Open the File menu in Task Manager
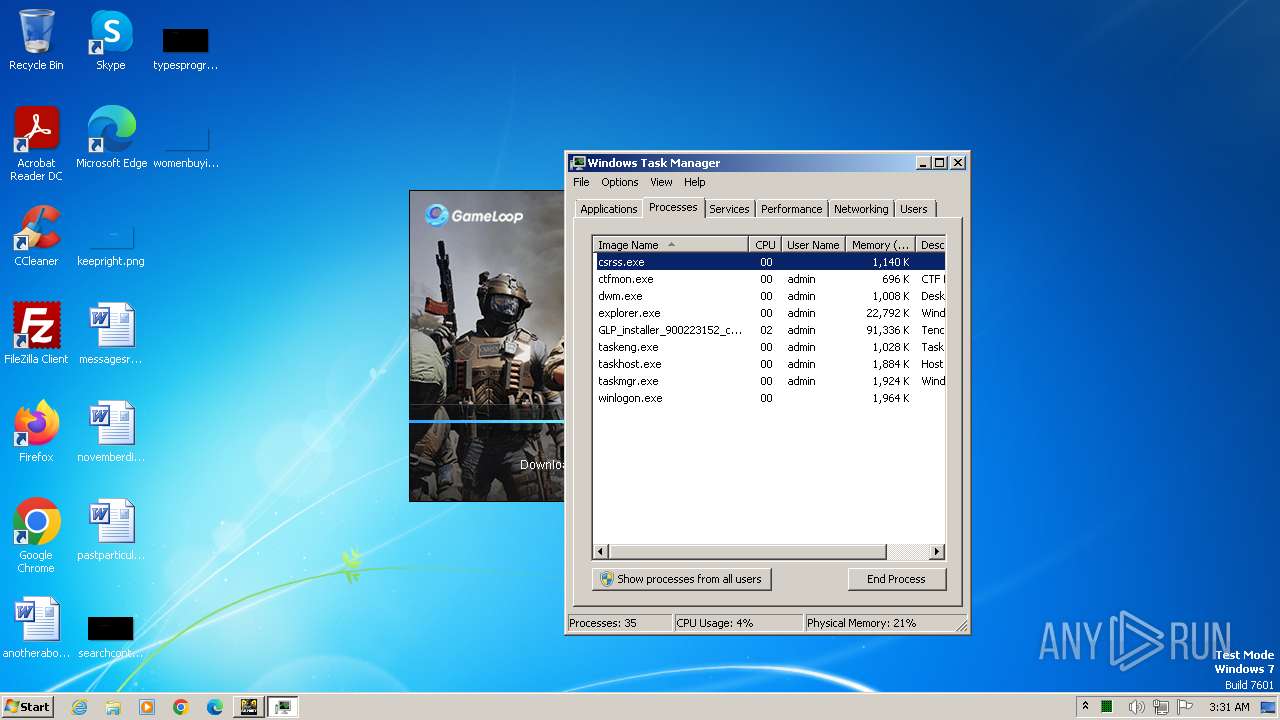This screenshot has height=720, width=1280. (581, 182)
